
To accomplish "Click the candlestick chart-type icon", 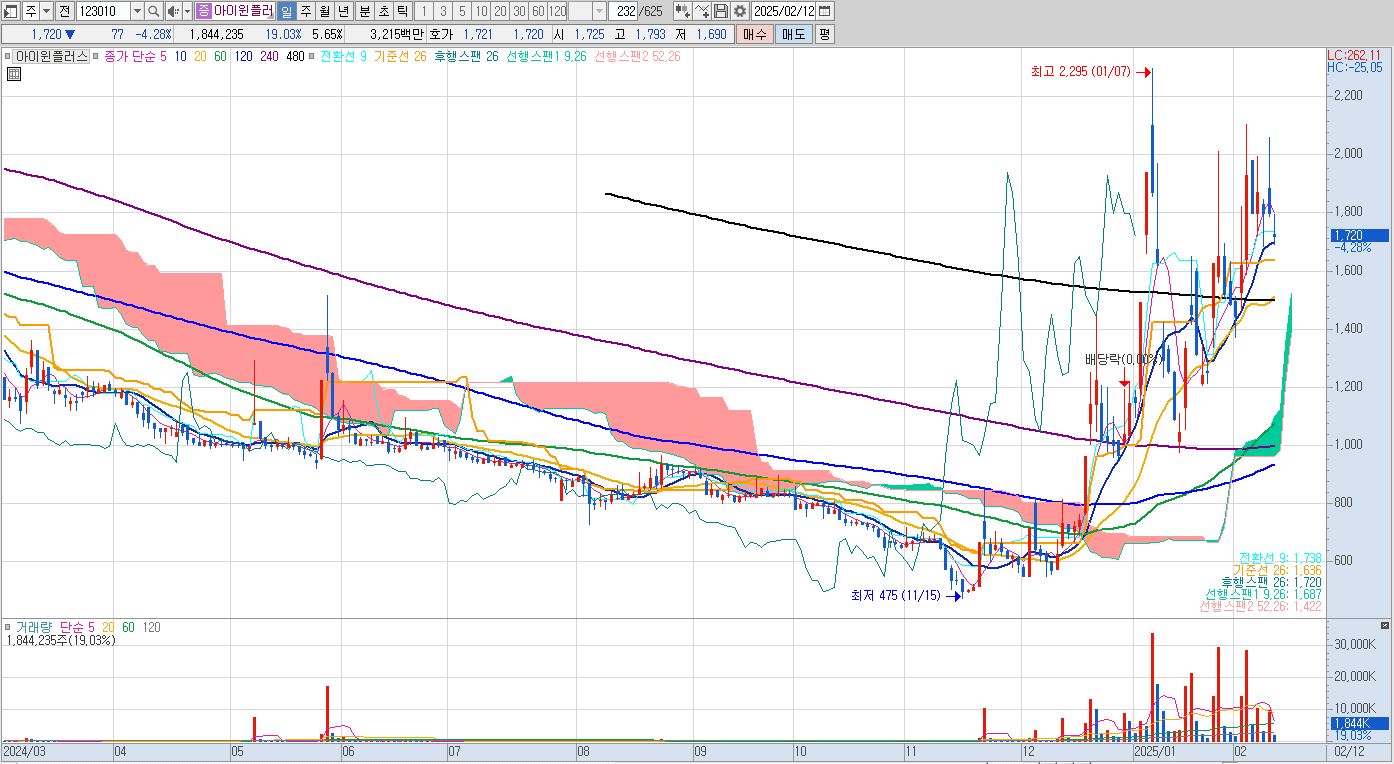I will (683, 11).
